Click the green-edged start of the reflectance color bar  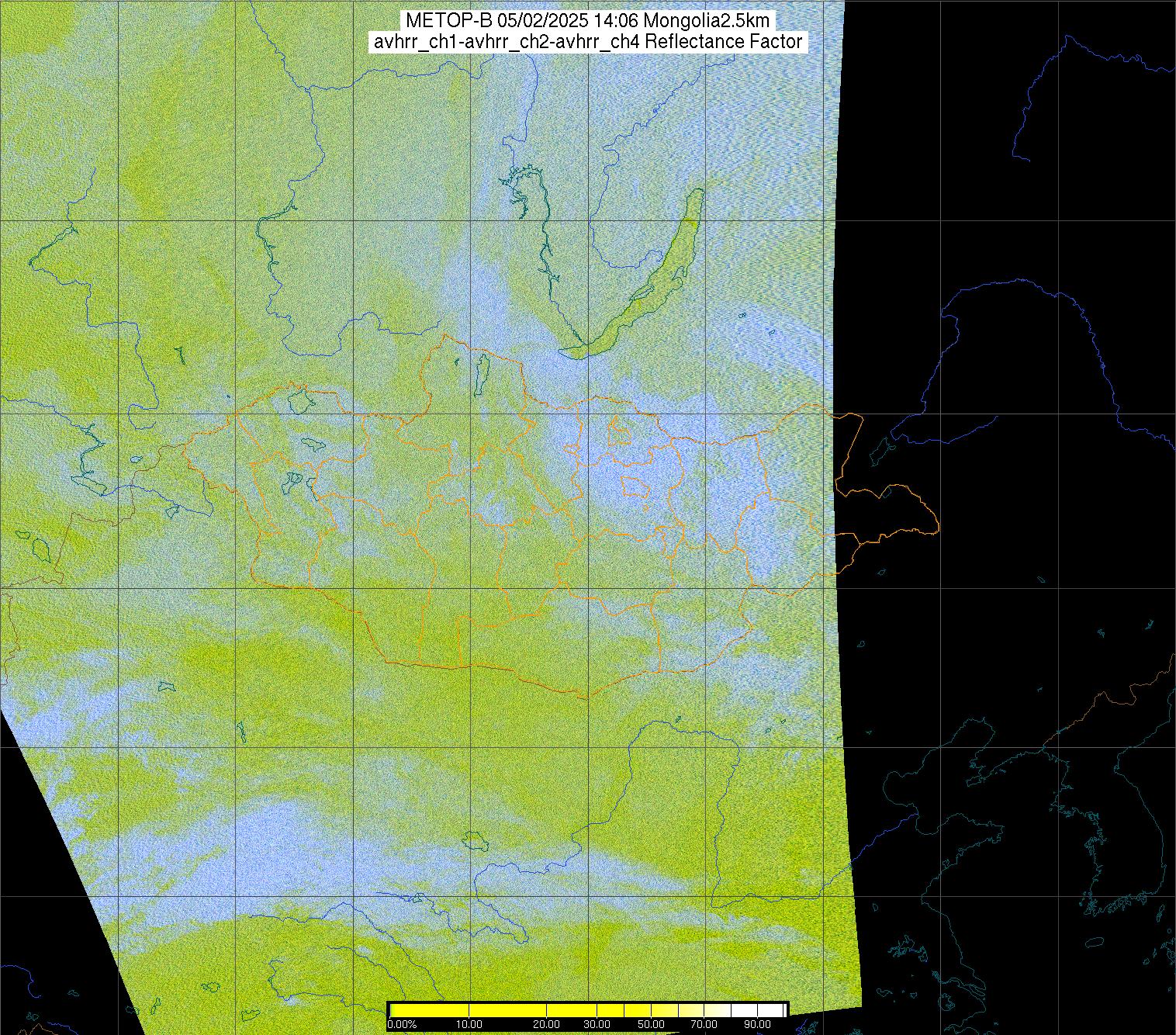point(392,1010)
